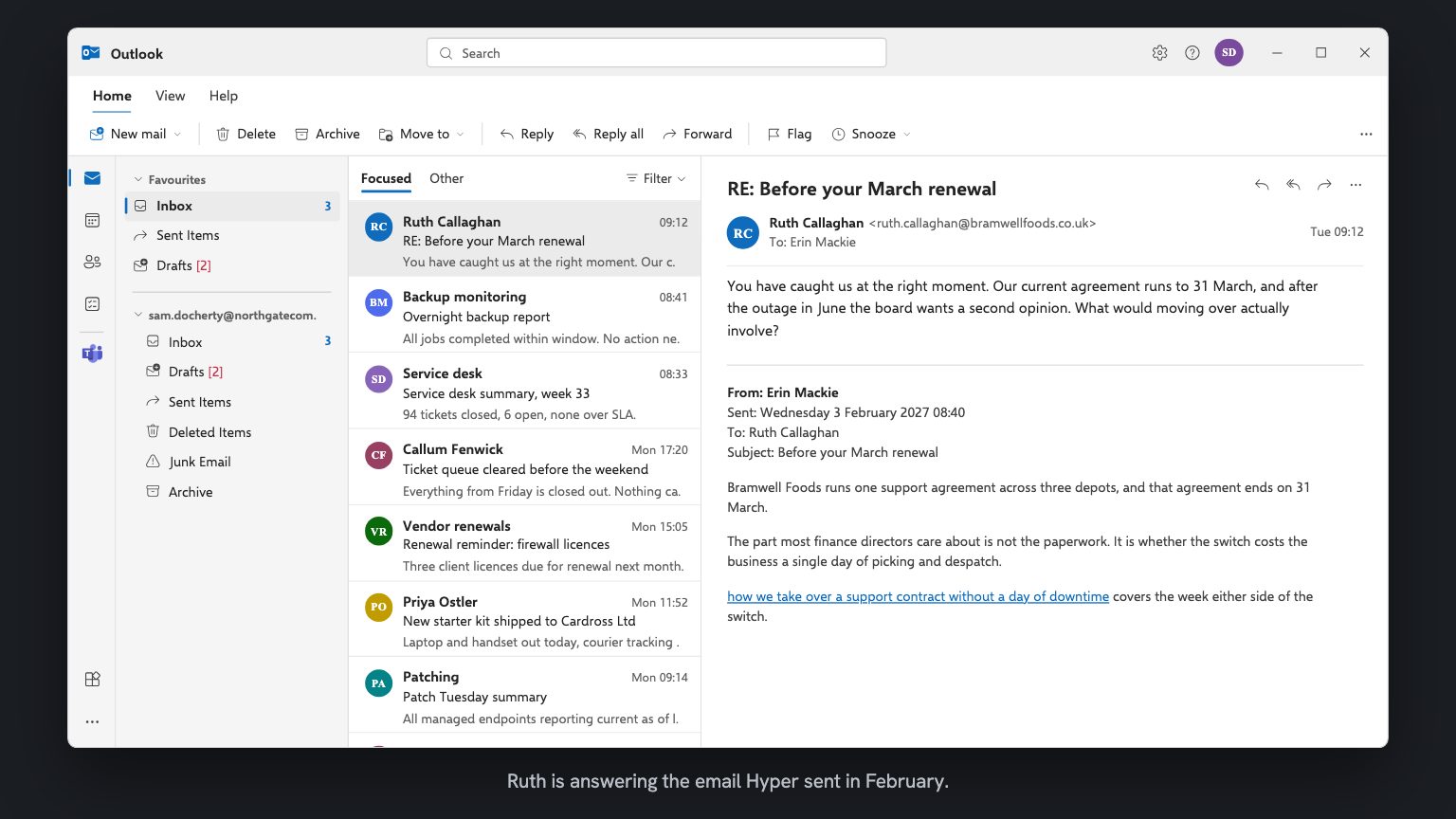
Task: Open the Snooze dropdown
Action: point(871,135)
